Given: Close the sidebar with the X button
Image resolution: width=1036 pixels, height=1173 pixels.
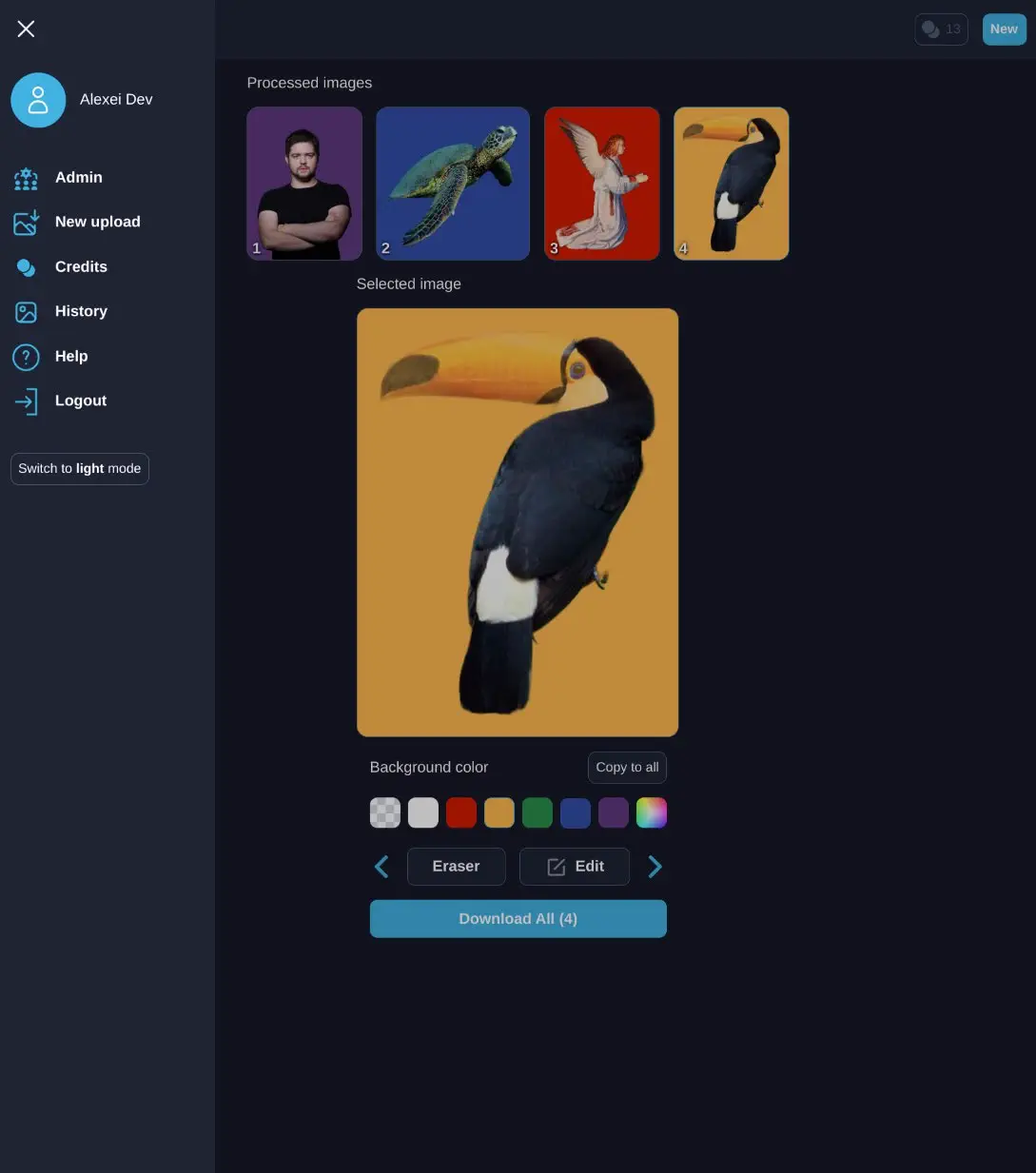Looking at the screenshot, I should point(26,29).
